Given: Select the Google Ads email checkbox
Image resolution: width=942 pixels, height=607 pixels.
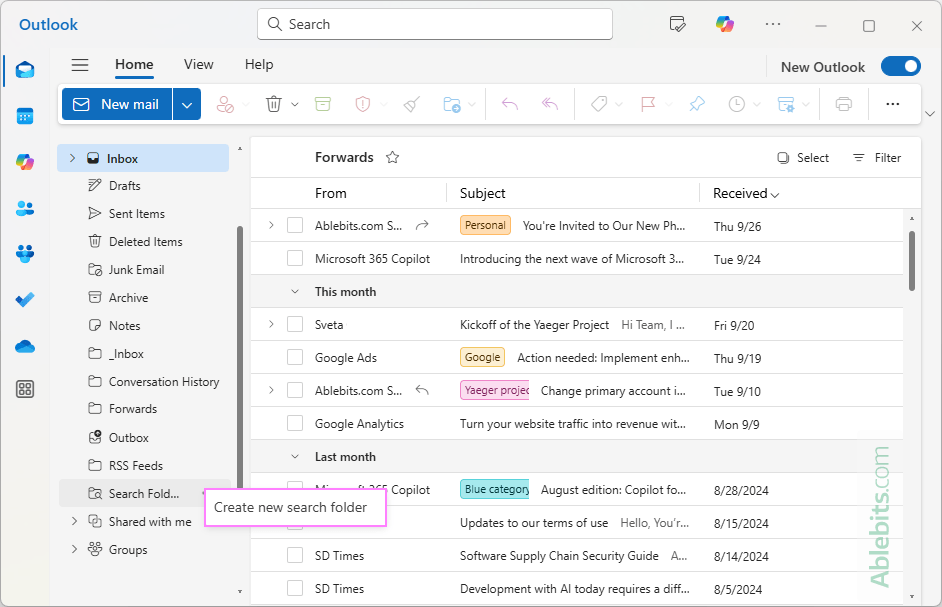Looking at the screenshot, I should point(294,356).
